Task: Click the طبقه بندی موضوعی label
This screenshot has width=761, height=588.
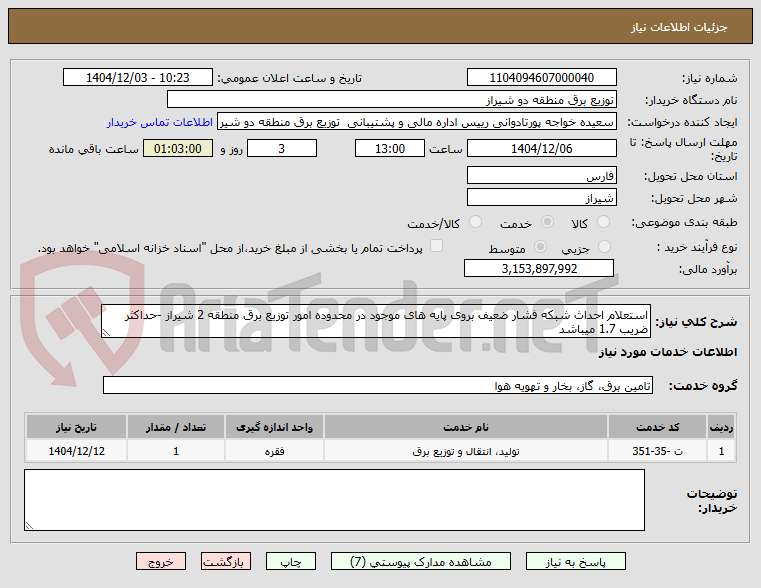Action: pyautogui.click(x=684, y=222)
